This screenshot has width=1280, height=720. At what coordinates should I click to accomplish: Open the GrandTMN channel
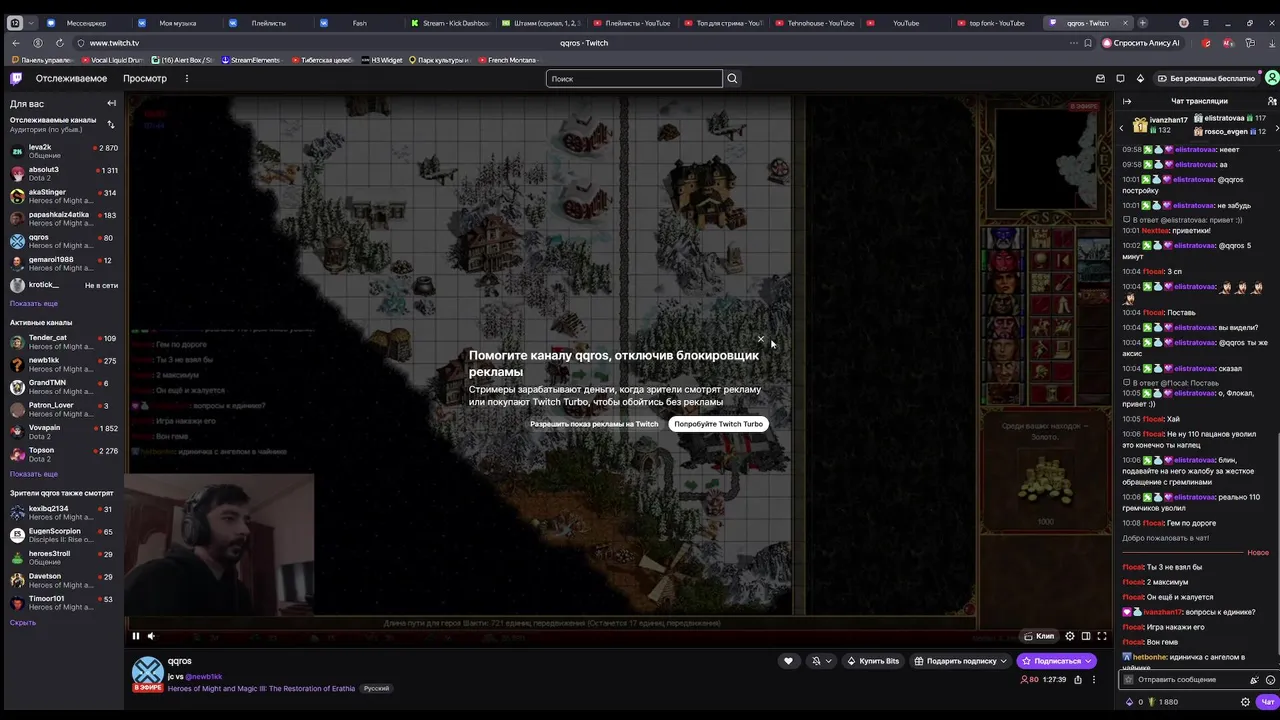click(x=63, y=387)
